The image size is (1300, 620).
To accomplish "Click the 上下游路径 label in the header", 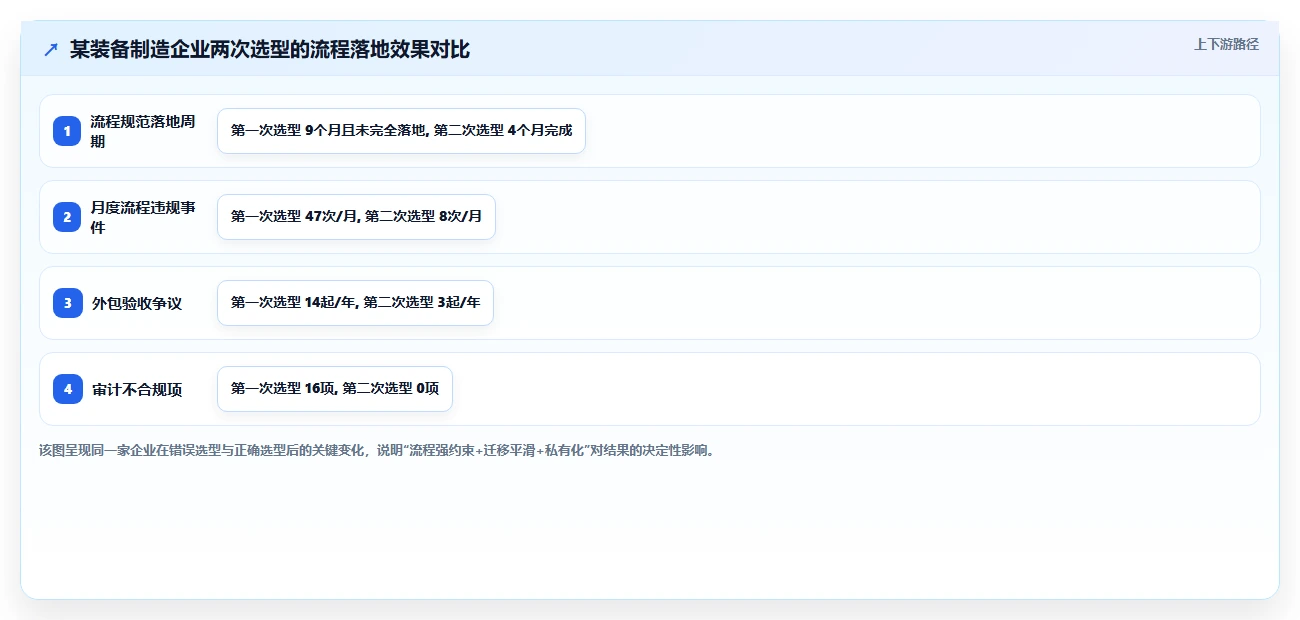I will [1226, 44].
